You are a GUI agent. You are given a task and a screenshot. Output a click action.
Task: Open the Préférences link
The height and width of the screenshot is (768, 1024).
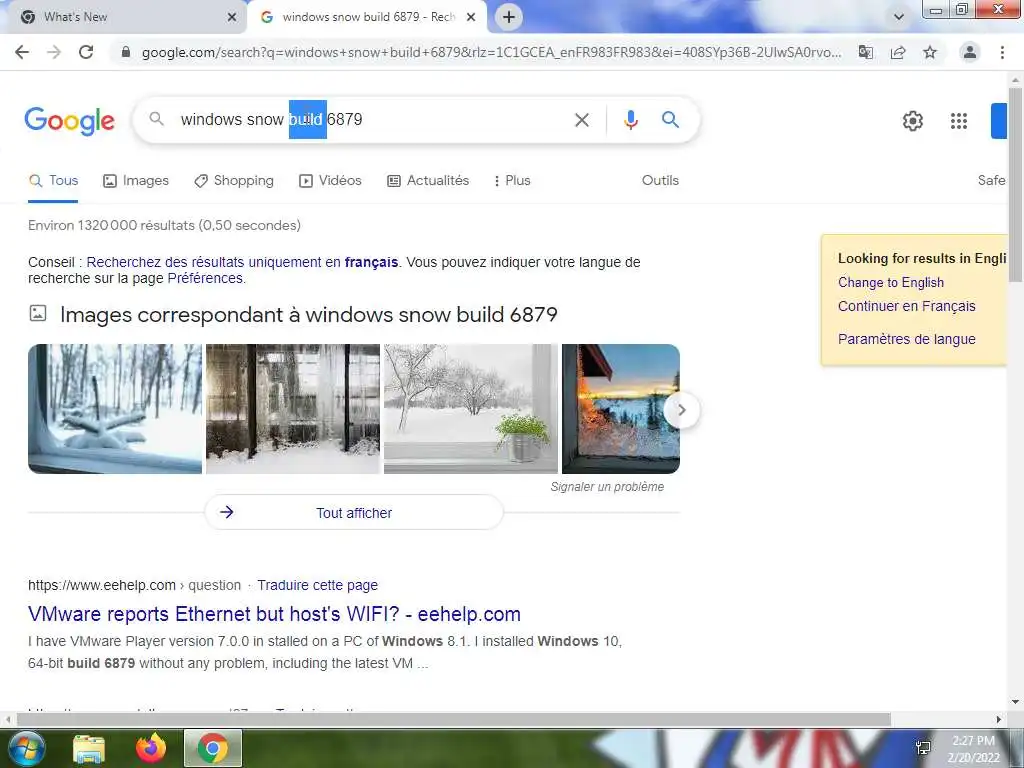tap(205, 278)
